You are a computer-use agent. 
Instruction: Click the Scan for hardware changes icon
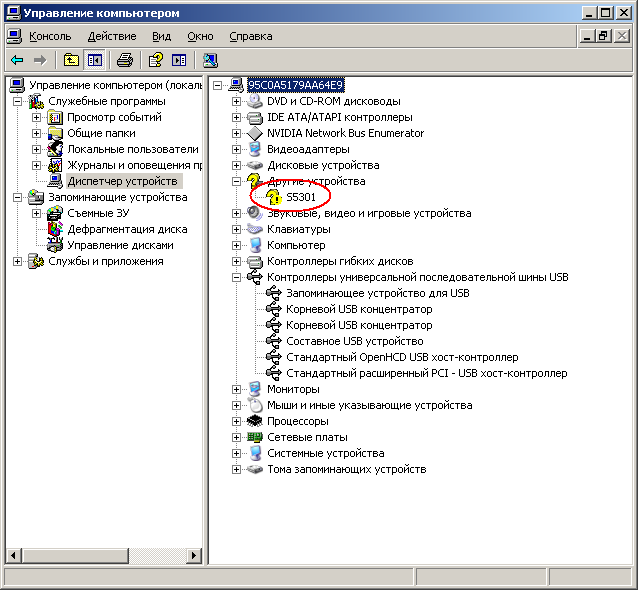[x=210, y=61]
